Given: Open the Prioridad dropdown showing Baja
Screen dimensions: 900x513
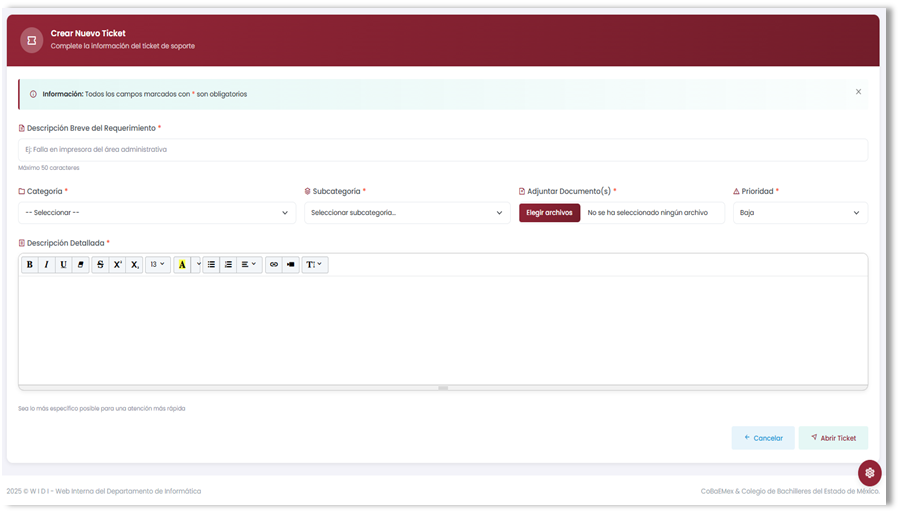Looking at the screenshot, I should (x=800, y=213).
